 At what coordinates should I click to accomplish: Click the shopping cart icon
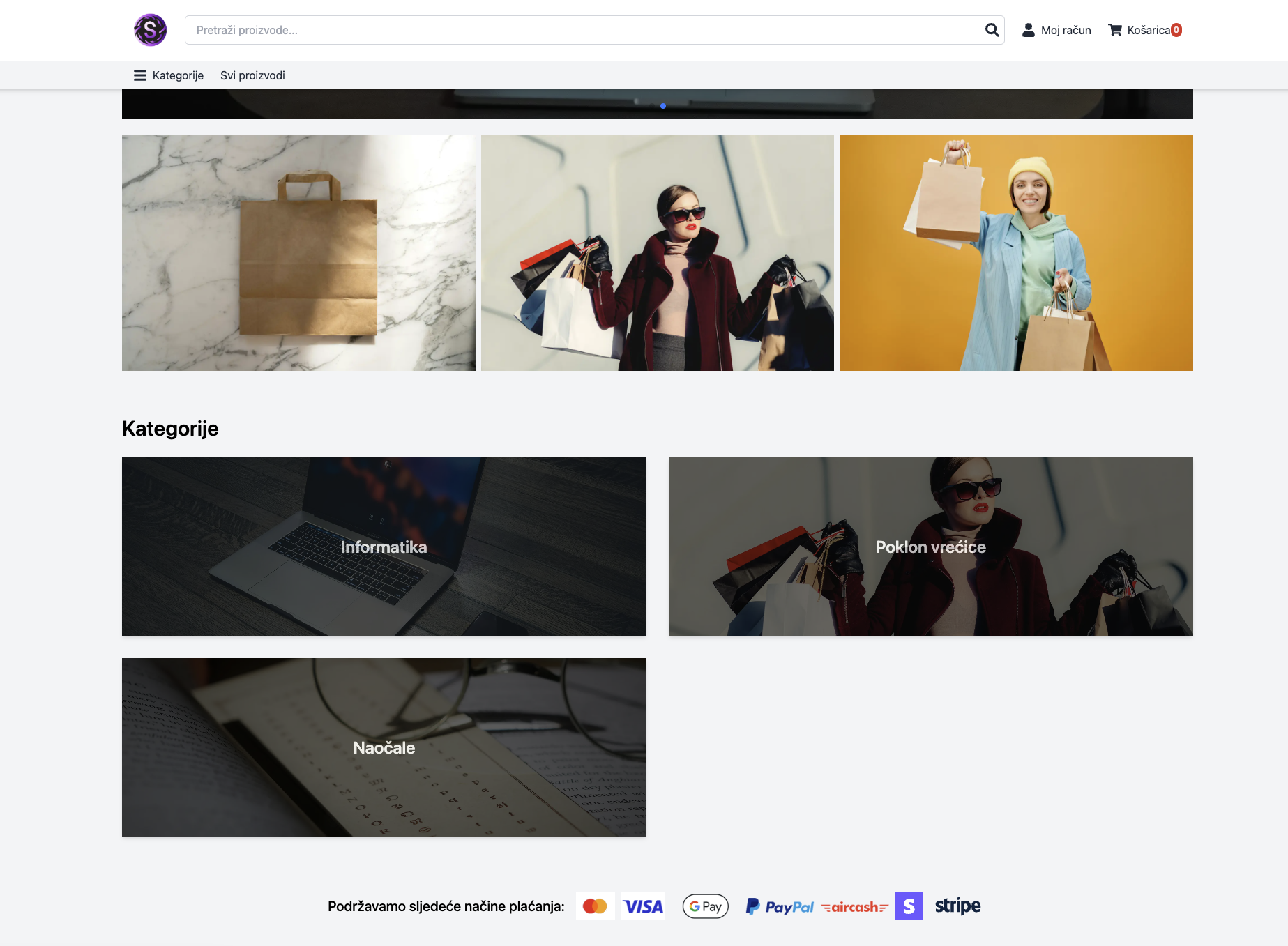1115,30
